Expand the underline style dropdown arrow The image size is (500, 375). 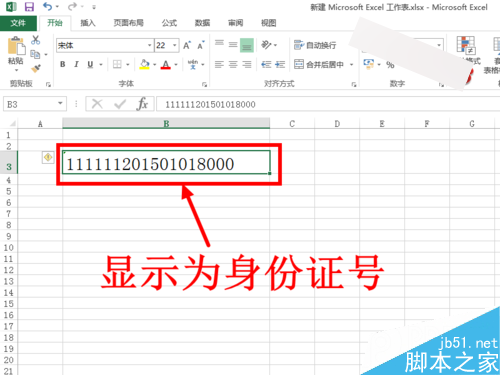[101, 64]
